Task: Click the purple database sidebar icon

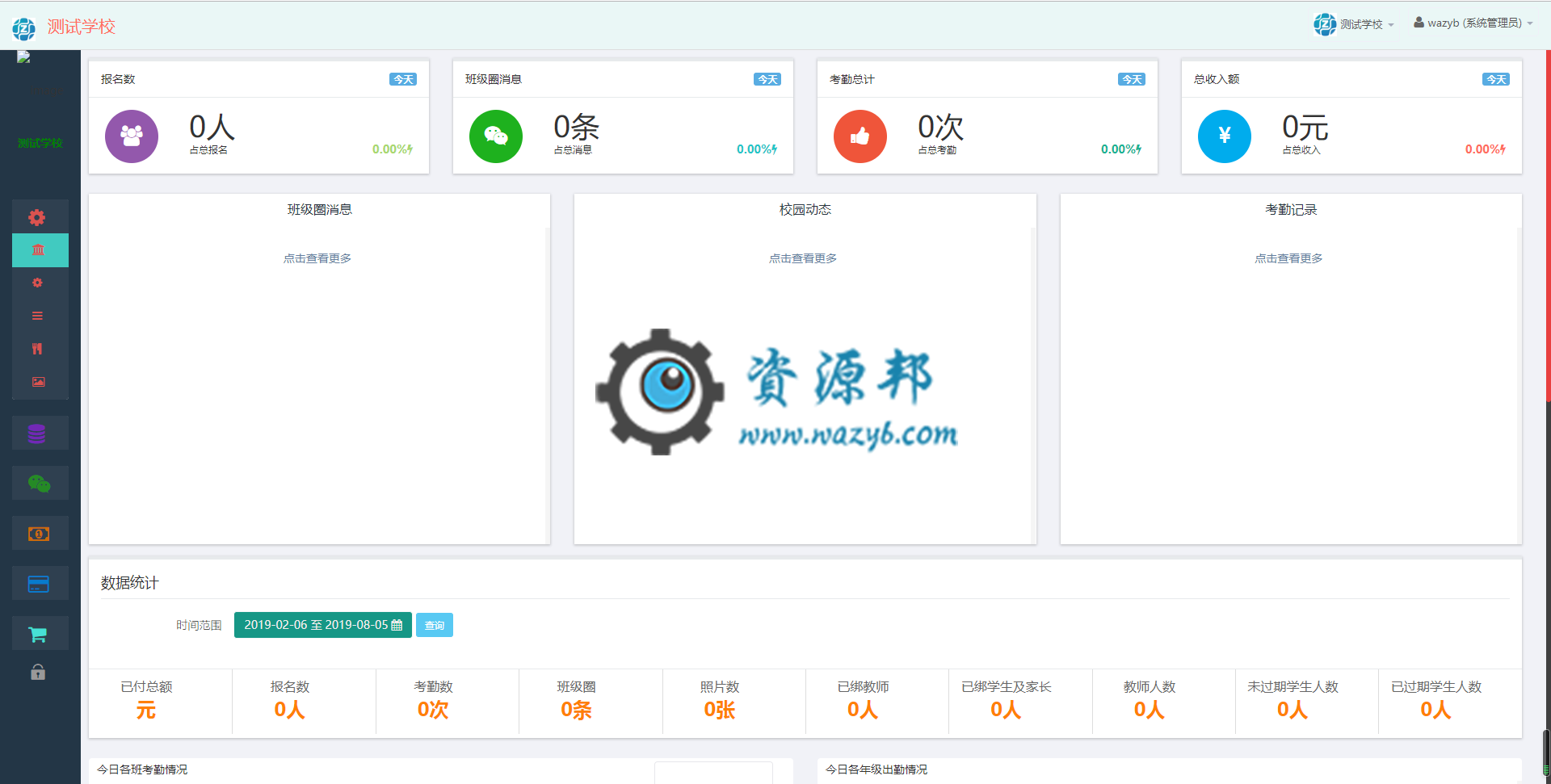Action: coord(37,434)
